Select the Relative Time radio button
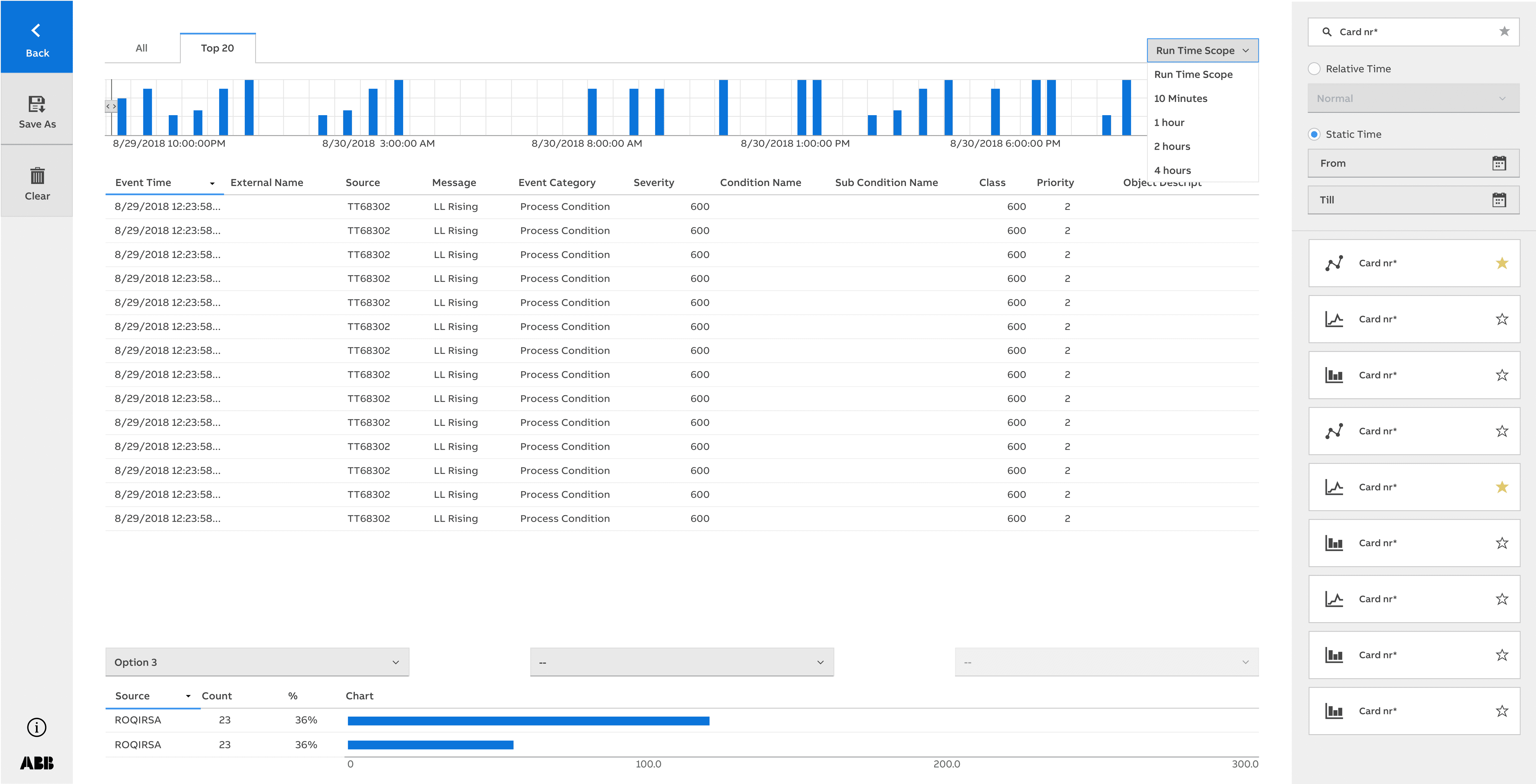 1314,69
